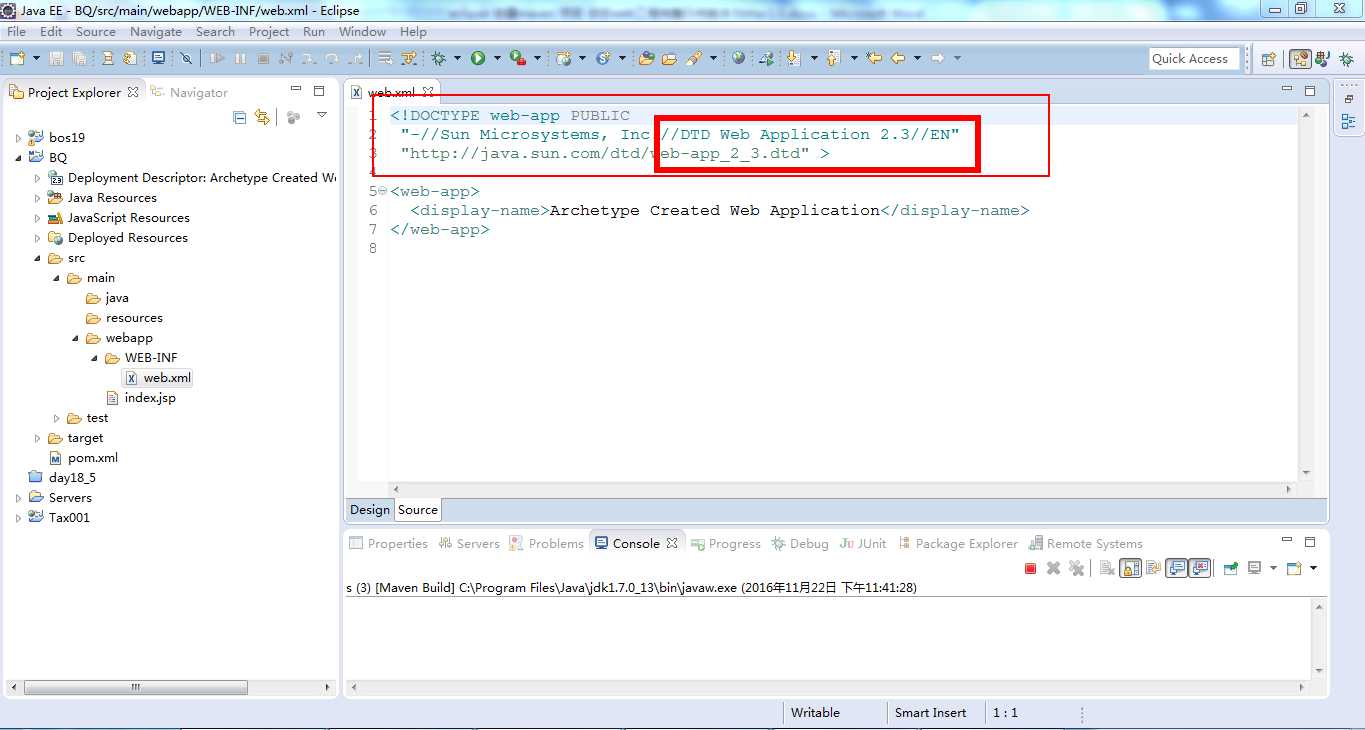The width and height of the screenshot is (1365, 730).
Task: Click the Quick Access search field
Action: pos(1194,59)
